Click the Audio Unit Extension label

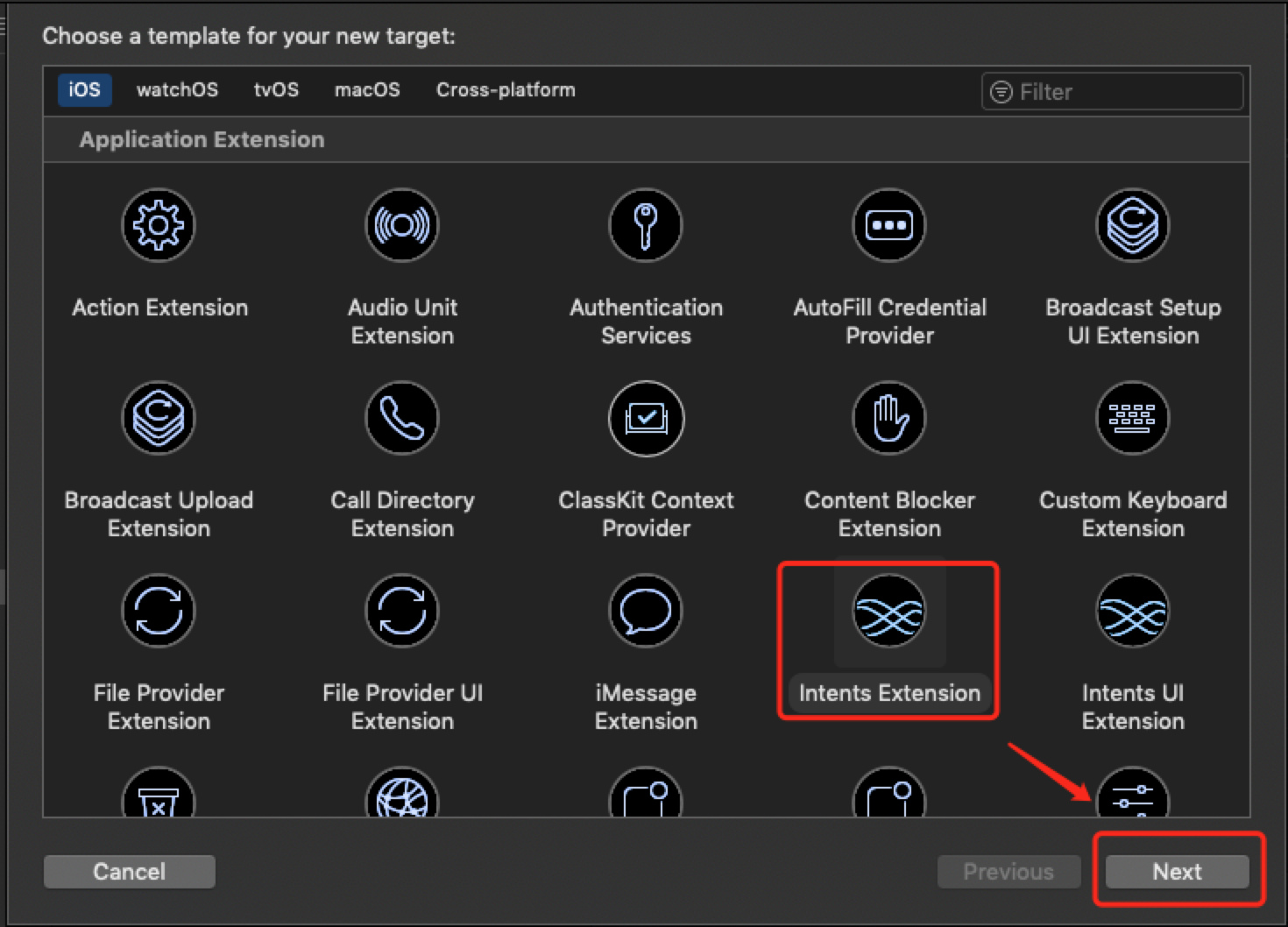(402, 322)
